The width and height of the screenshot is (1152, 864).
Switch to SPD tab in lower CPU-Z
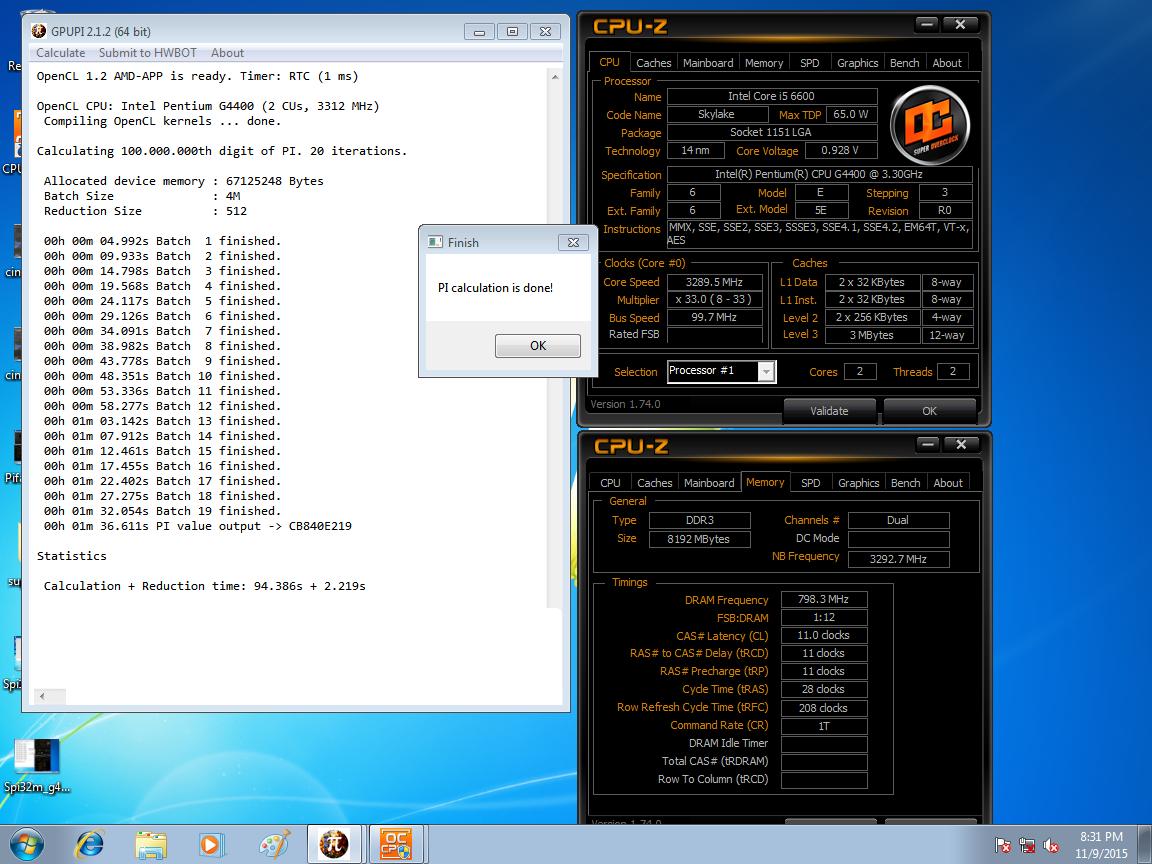pos(810,483)
